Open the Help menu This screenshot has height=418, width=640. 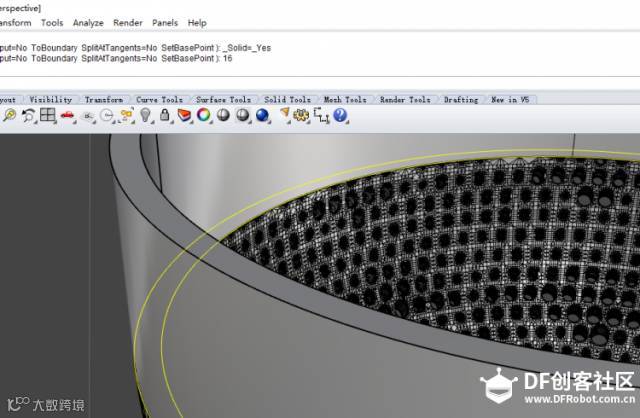(197, 23)
